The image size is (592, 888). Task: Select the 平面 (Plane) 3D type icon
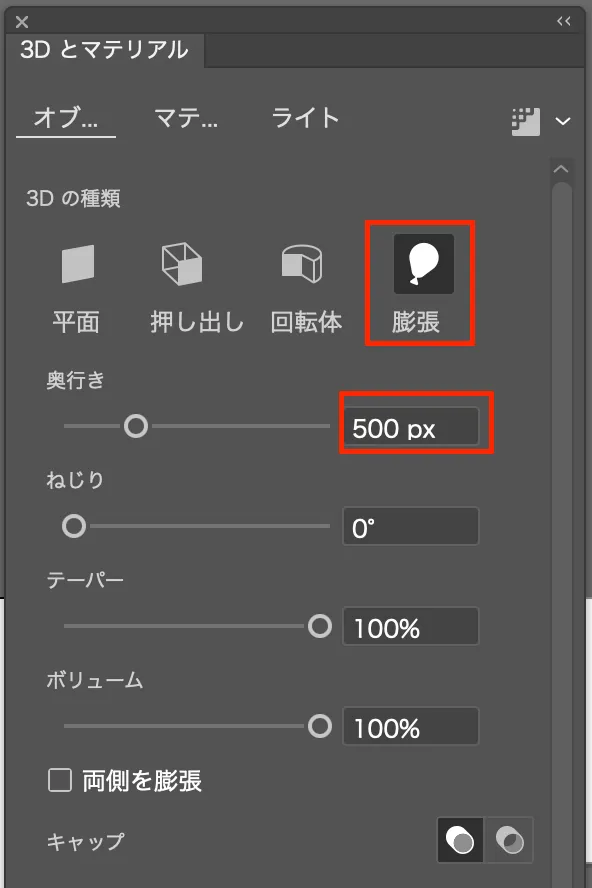[78, 264]
